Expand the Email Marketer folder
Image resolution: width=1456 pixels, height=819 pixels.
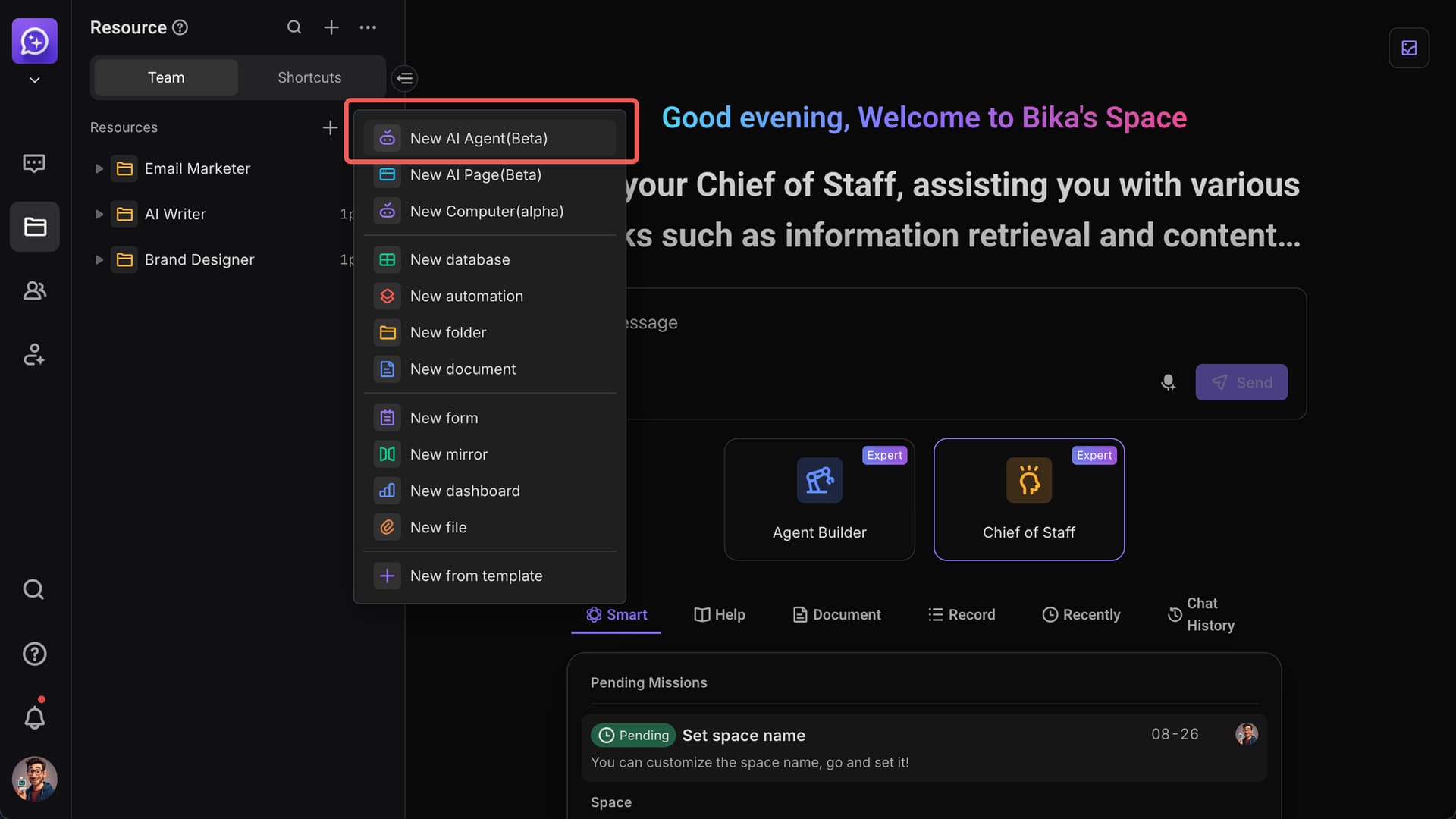99,168
